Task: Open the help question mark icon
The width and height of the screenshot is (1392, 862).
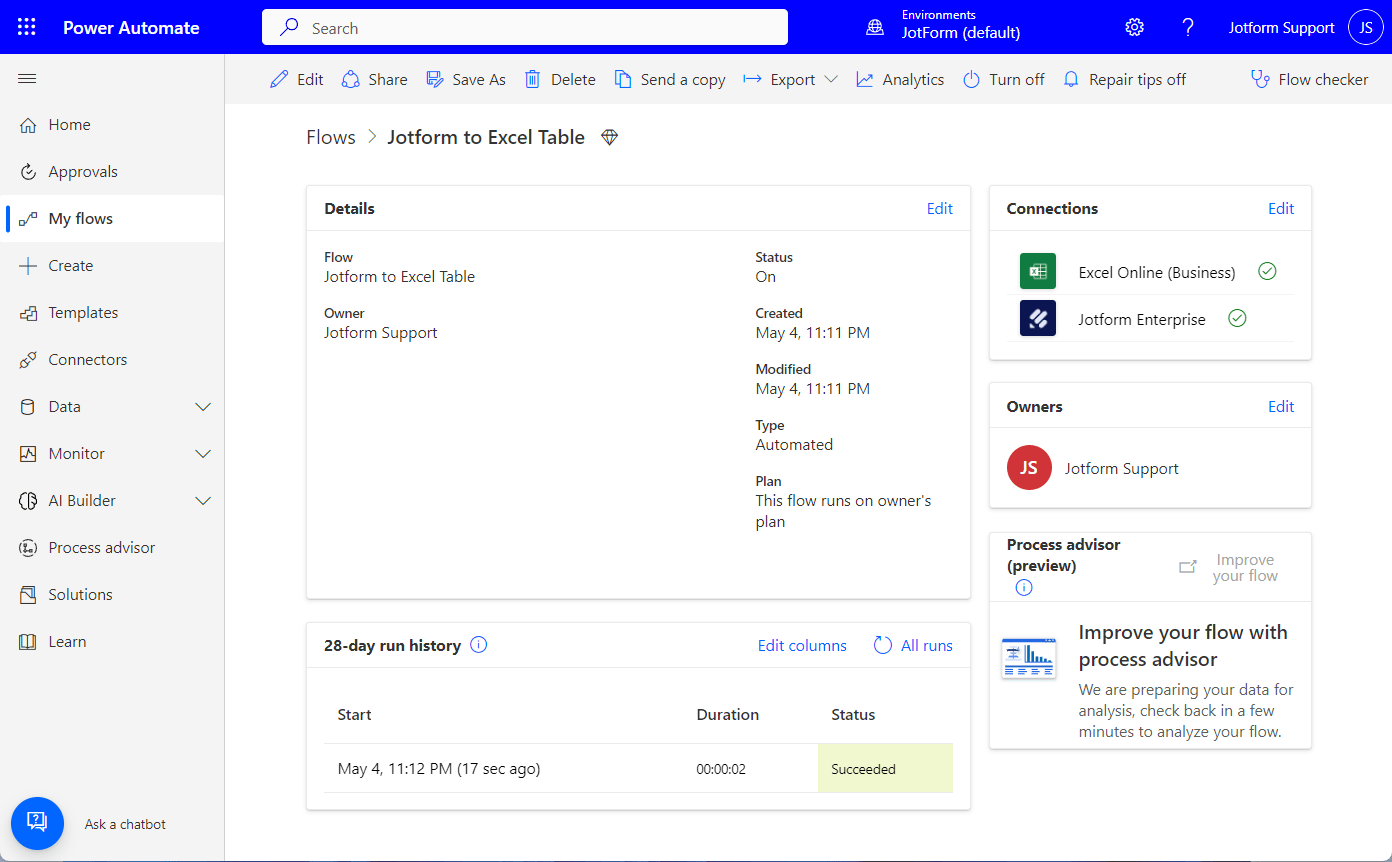Action: click(1188, 27)
